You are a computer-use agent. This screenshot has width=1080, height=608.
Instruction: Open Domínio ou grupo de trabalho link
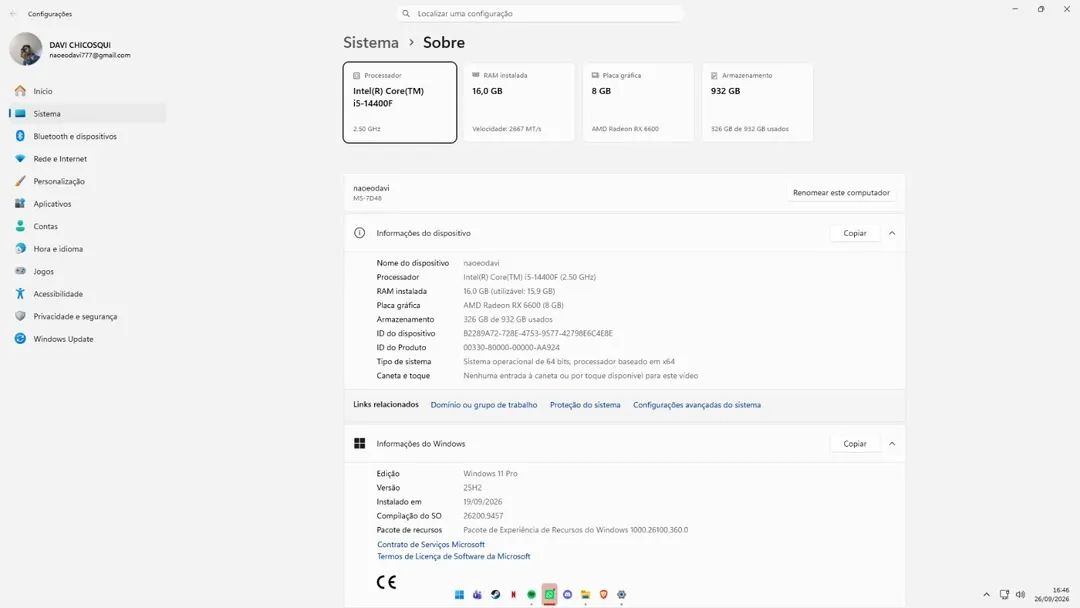click(484, 405)
